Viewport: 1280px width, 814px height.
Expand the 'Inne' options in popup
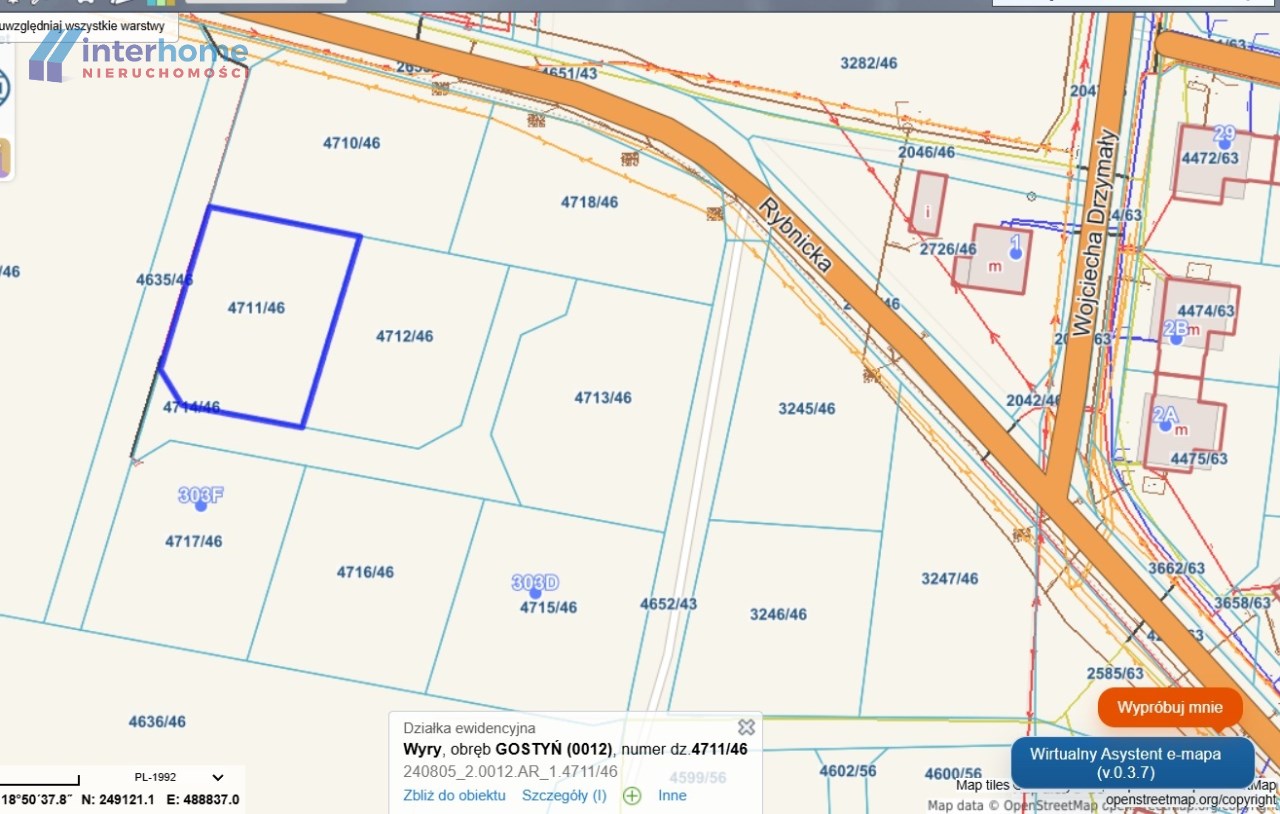pos(672,796)
